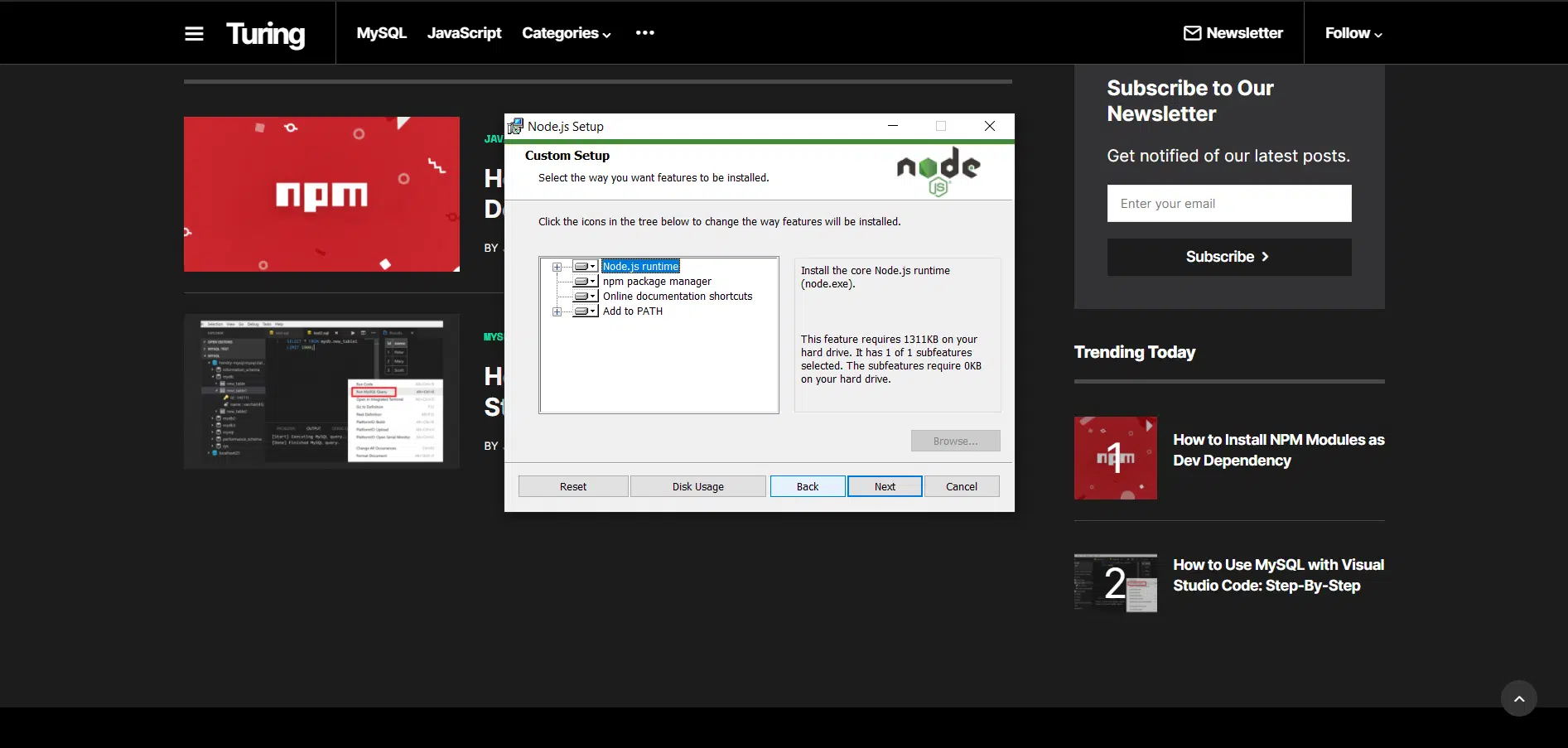Click the Next button in setup

click(x=885, y=486)
